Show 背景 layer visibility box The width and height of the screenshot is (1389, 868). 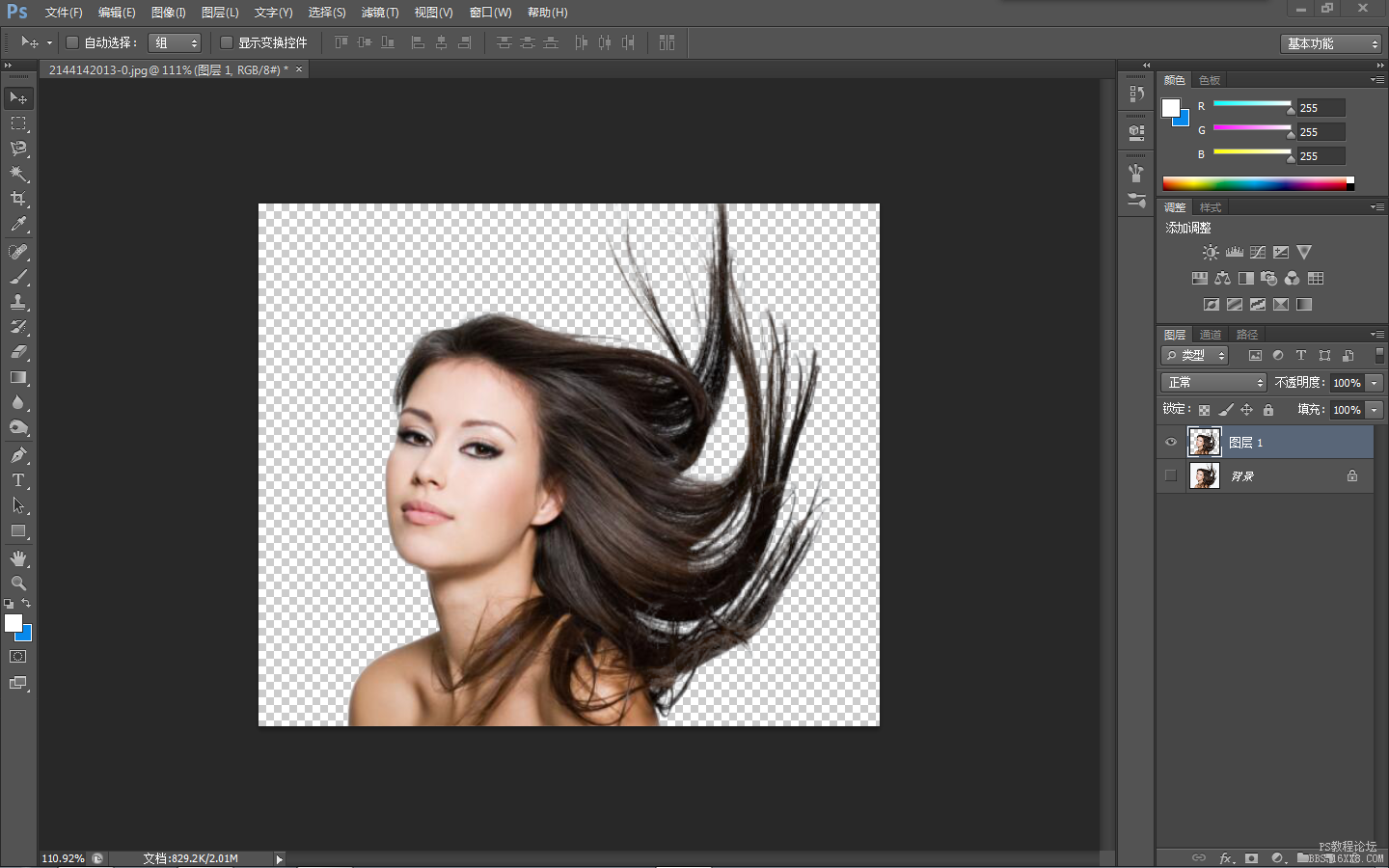1171,475
